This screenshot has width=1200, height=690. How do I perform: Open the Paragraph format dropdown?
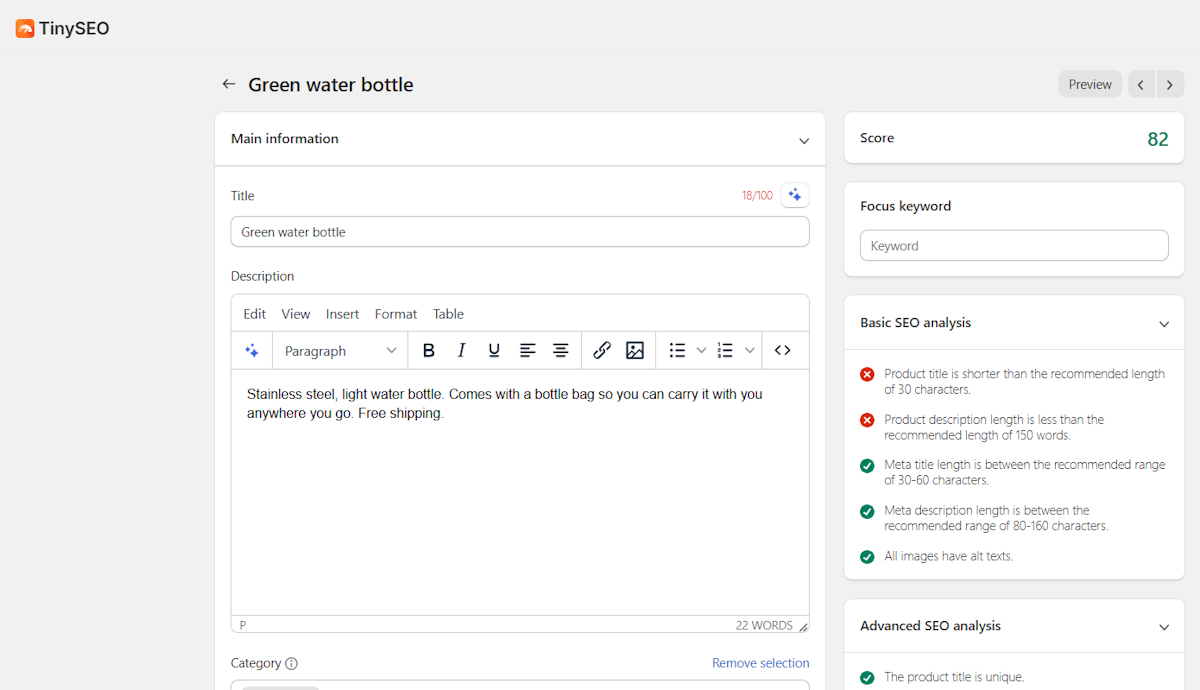tap(340, 351)
